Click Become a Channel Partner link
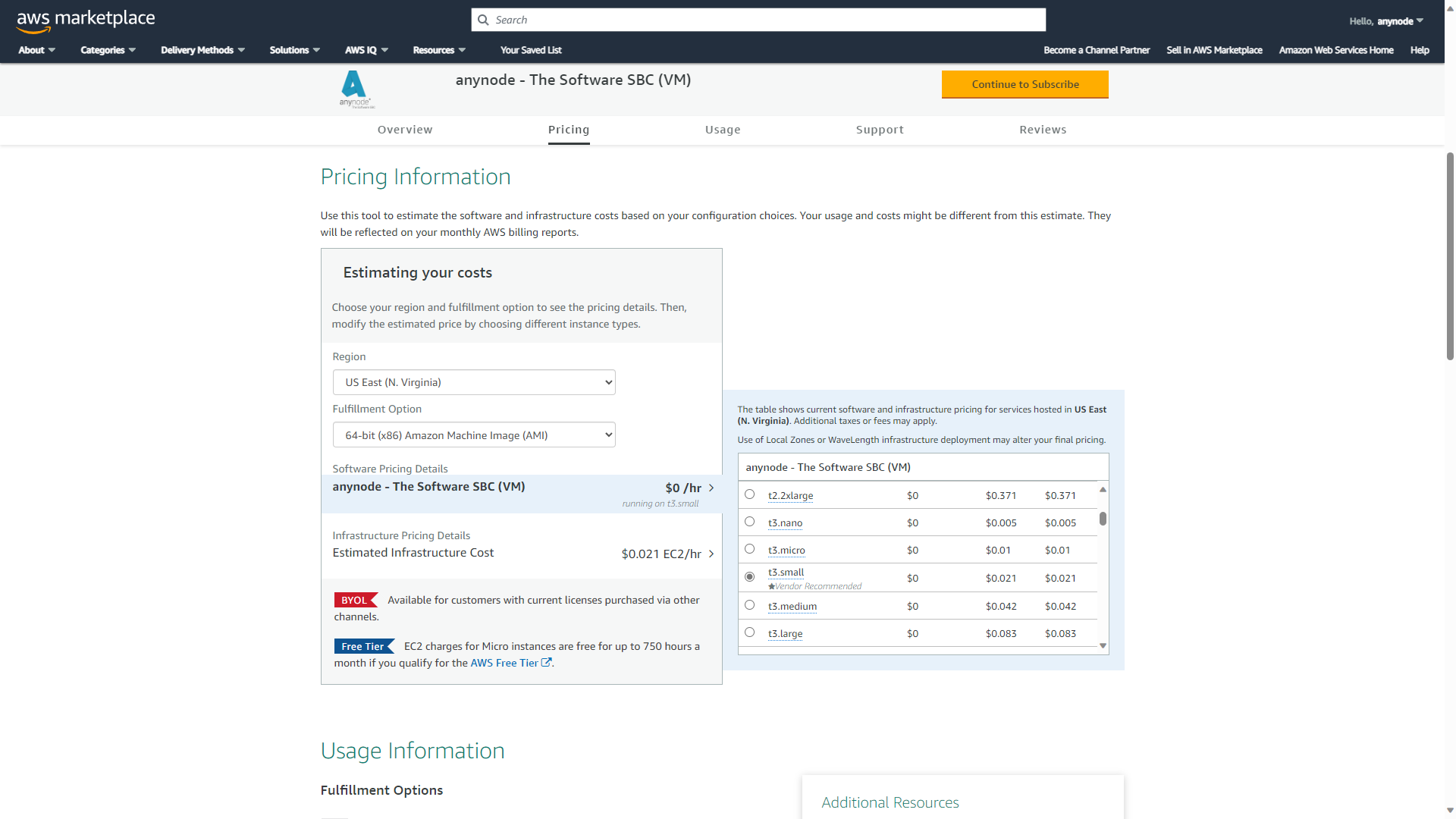Viewport: 1456px width, 819px height. click(x=1097, y=50)
